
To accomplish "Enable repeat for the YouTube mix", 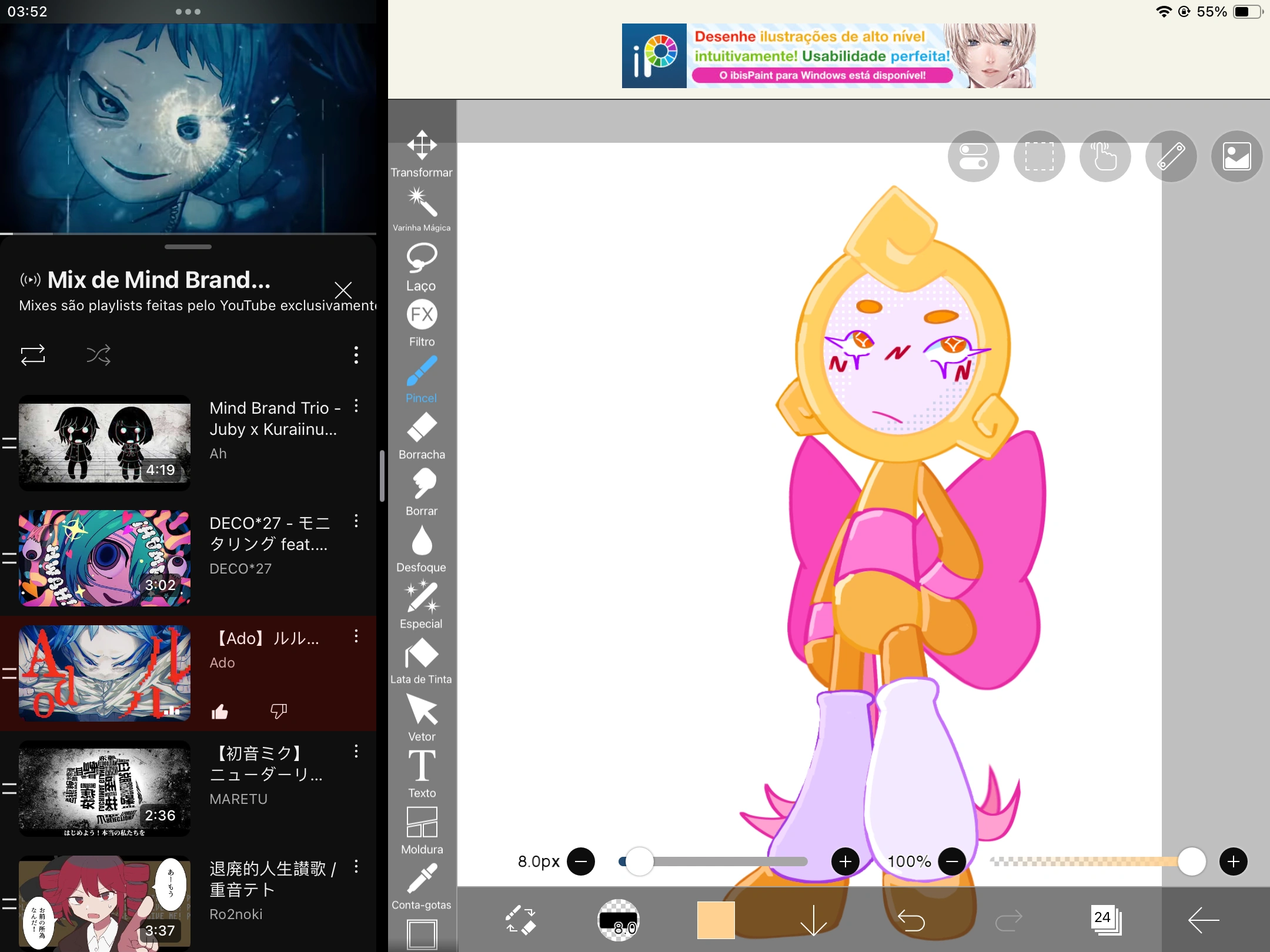I will point(34,355).
